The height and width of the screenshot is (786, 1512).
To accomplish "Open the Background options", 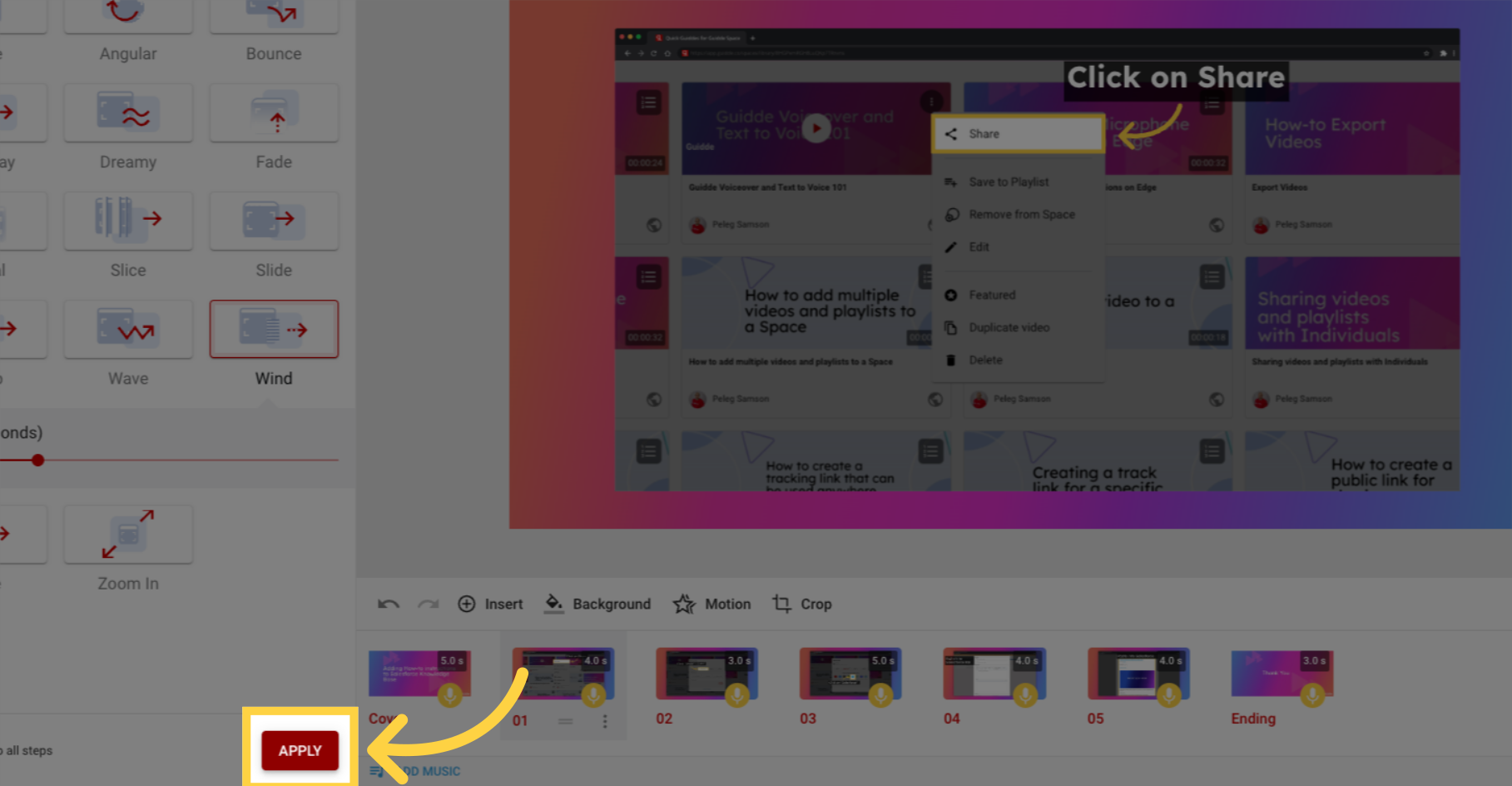I will 597,604.
